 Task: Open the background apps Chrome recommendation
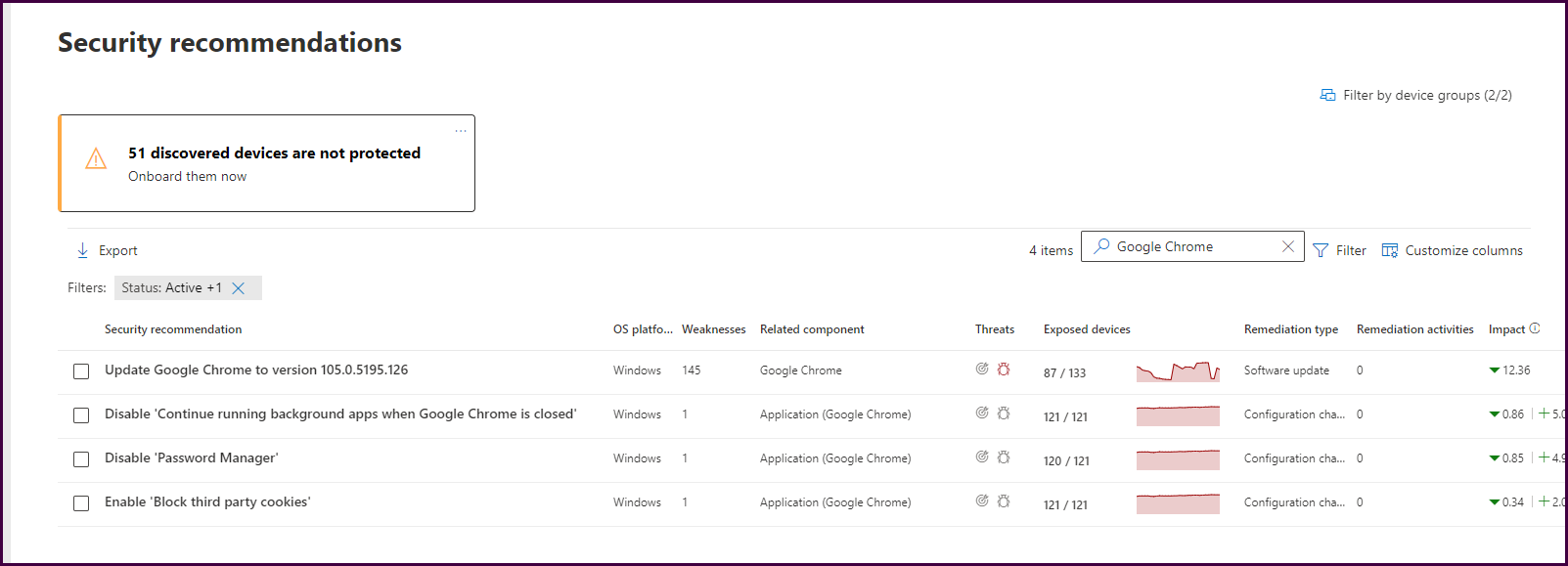340,414
